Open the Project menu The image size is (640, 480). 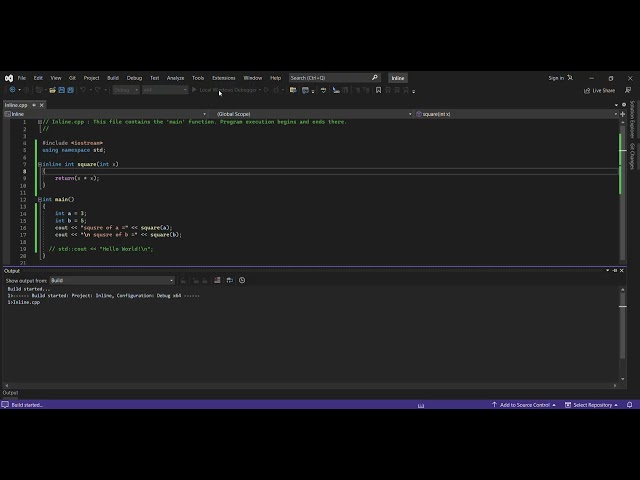tap(91, 78)
